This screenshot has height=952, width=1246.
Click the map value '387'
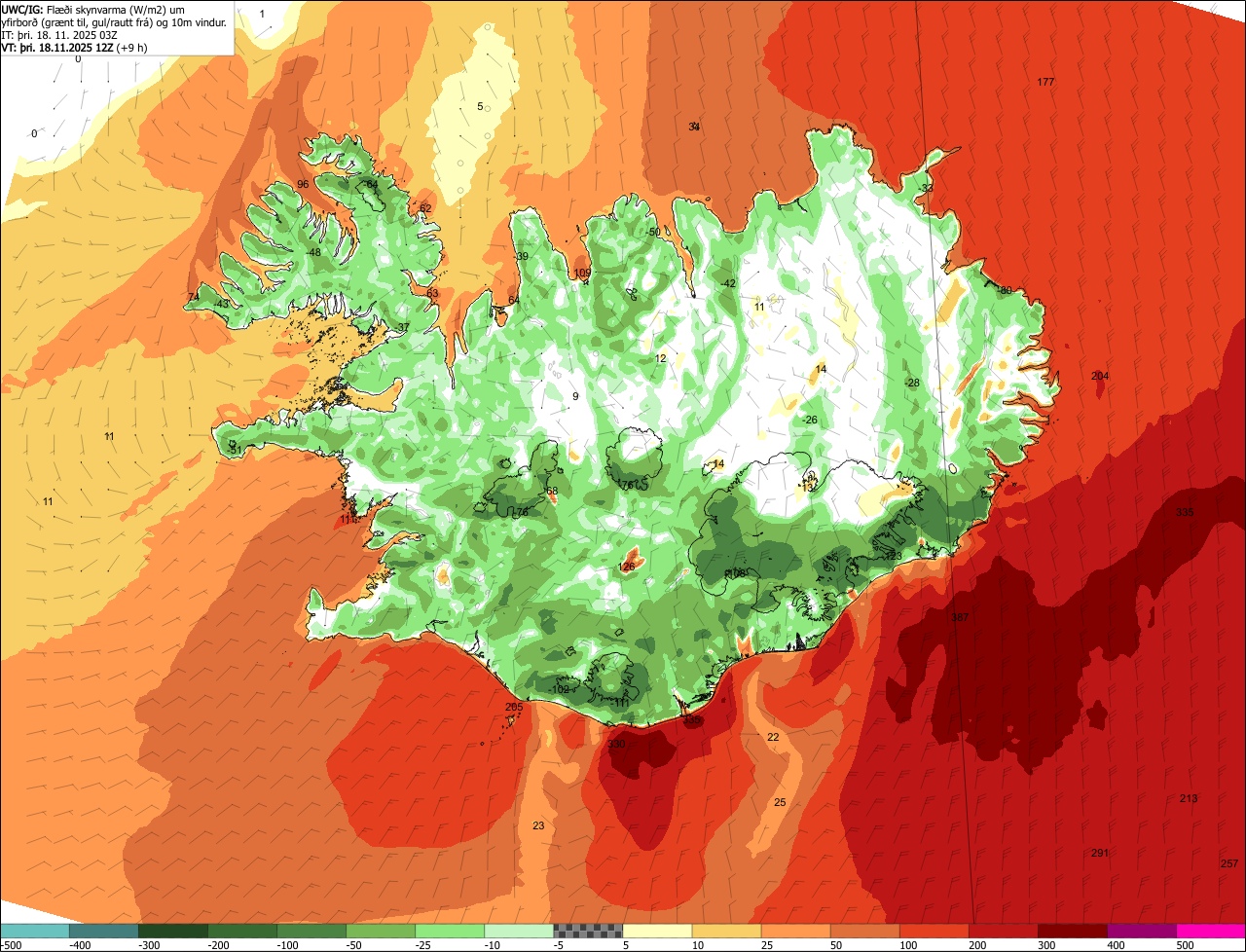(x=960, y=617)
